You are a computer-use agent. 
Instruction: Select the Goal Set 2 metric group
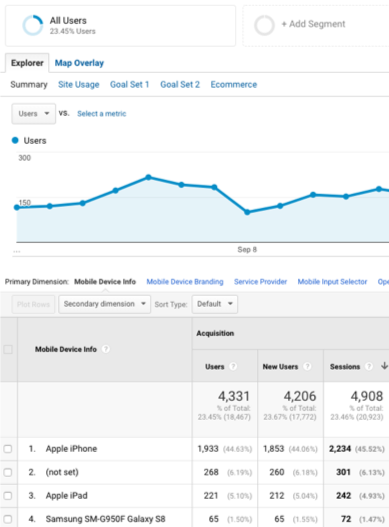click(180, 84)
